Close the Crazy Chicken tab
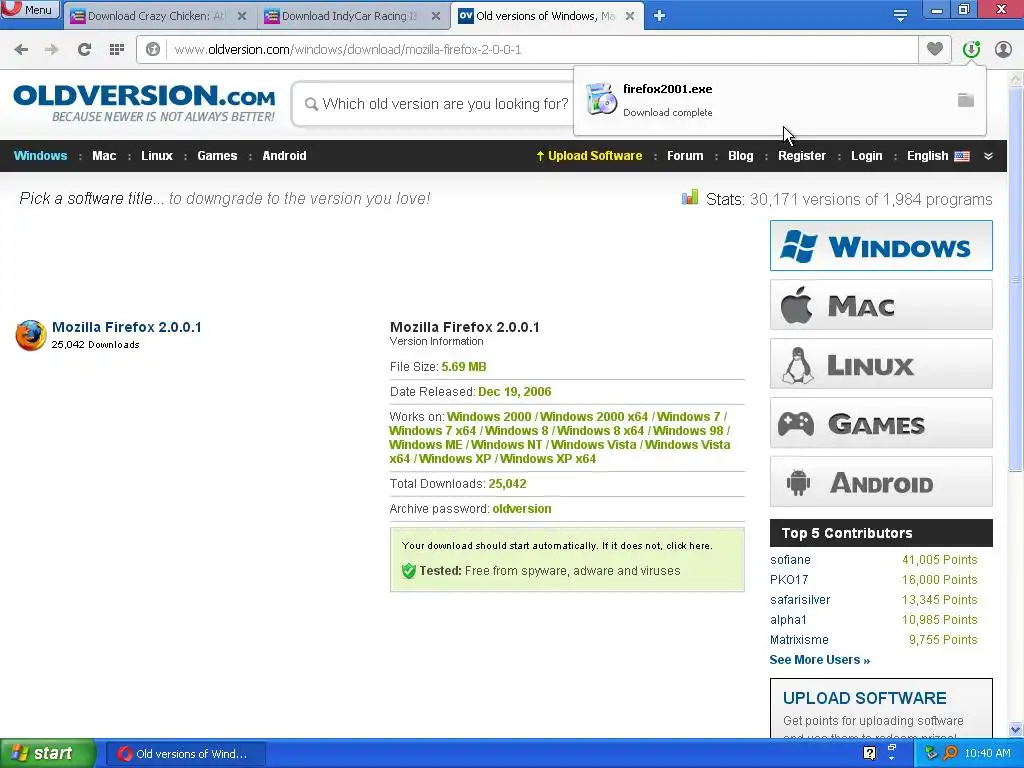Screen dimensions: 1024x768 tap(242, 16)
